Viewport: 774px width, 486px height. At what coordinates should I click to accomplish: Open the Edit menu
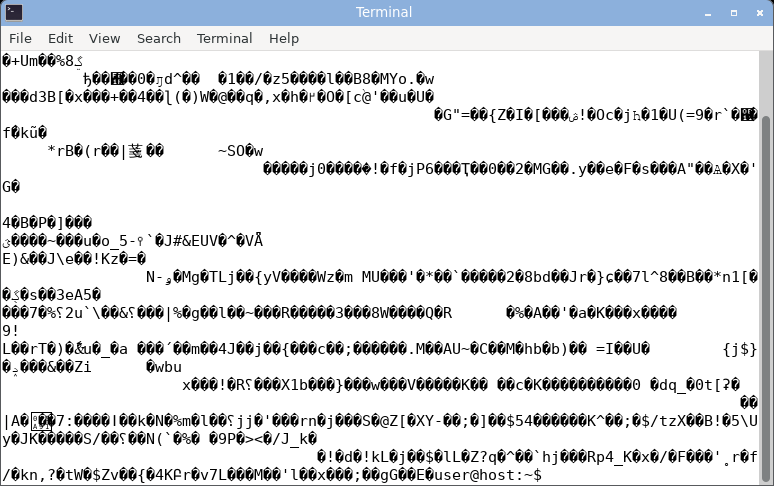coord(60,38)
